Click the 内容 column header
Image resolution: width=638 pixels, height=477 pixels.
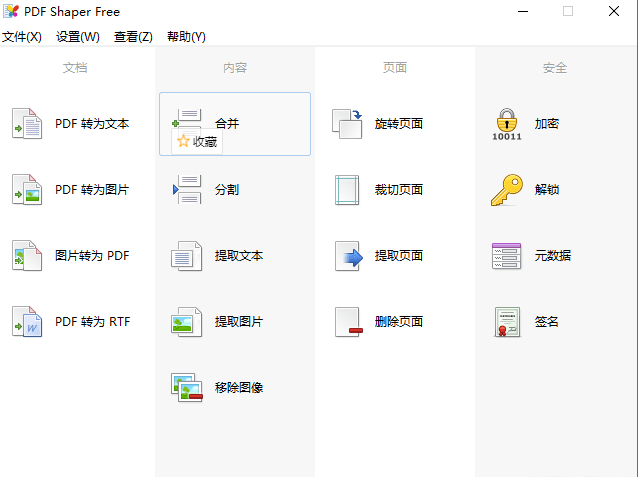click(x=235, y=68)
